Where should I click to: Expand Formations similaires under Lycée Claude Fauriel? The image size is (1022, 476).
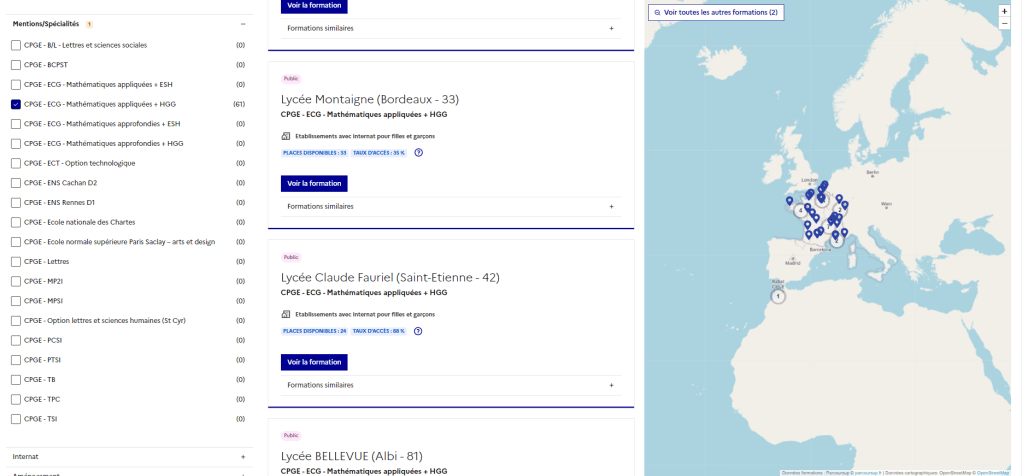(x=611, y=384)
